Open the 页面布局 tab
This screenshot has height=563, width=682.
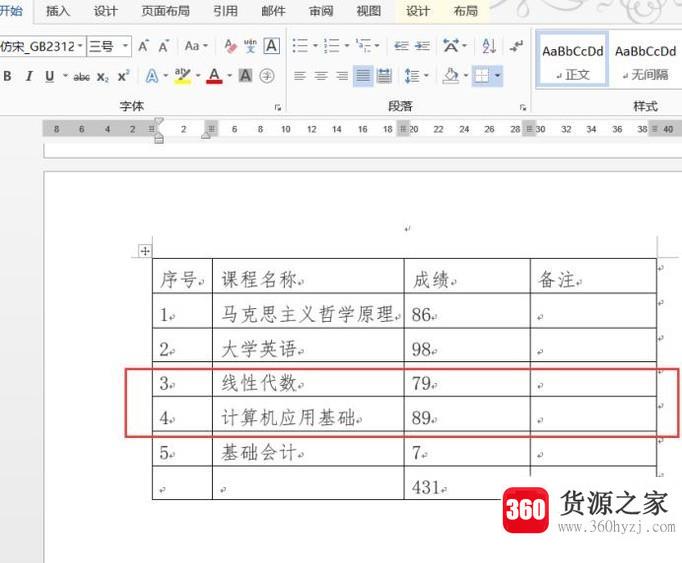(x=165, y=11)
